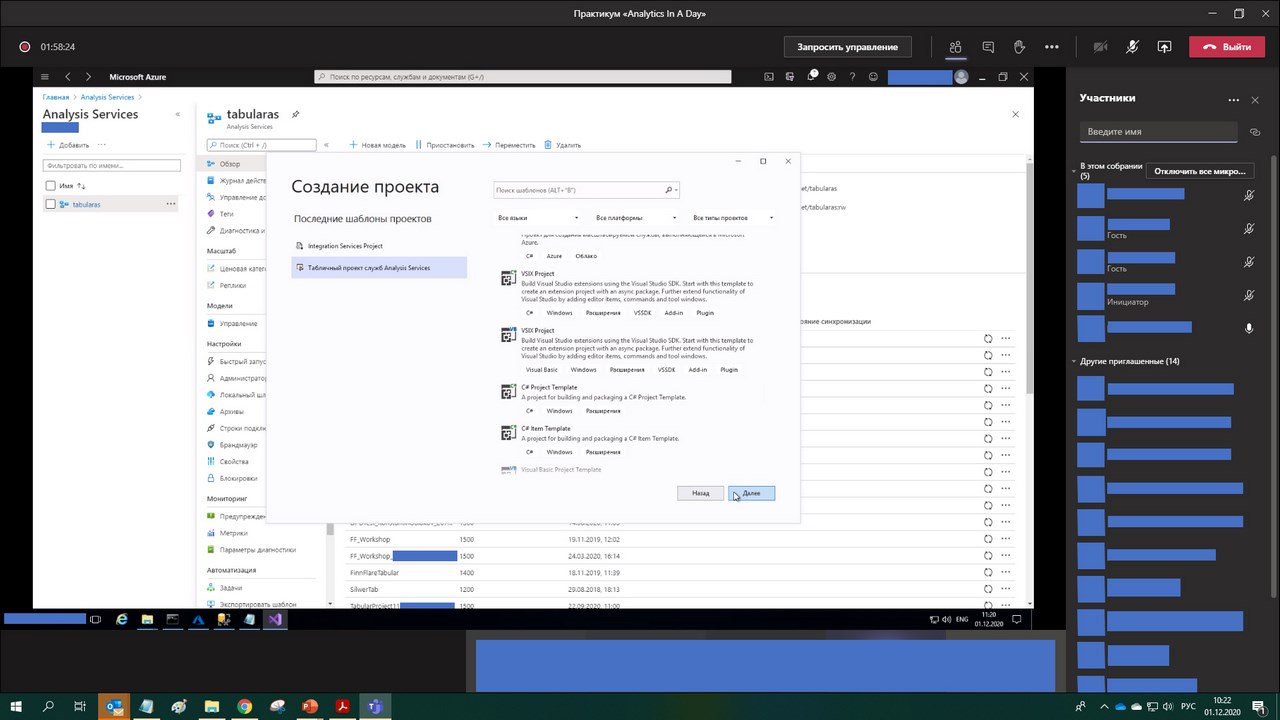Raise your hand in the meeting
The width and height of the screenshot is (1280, 720).
click(x=1019, y=47)
